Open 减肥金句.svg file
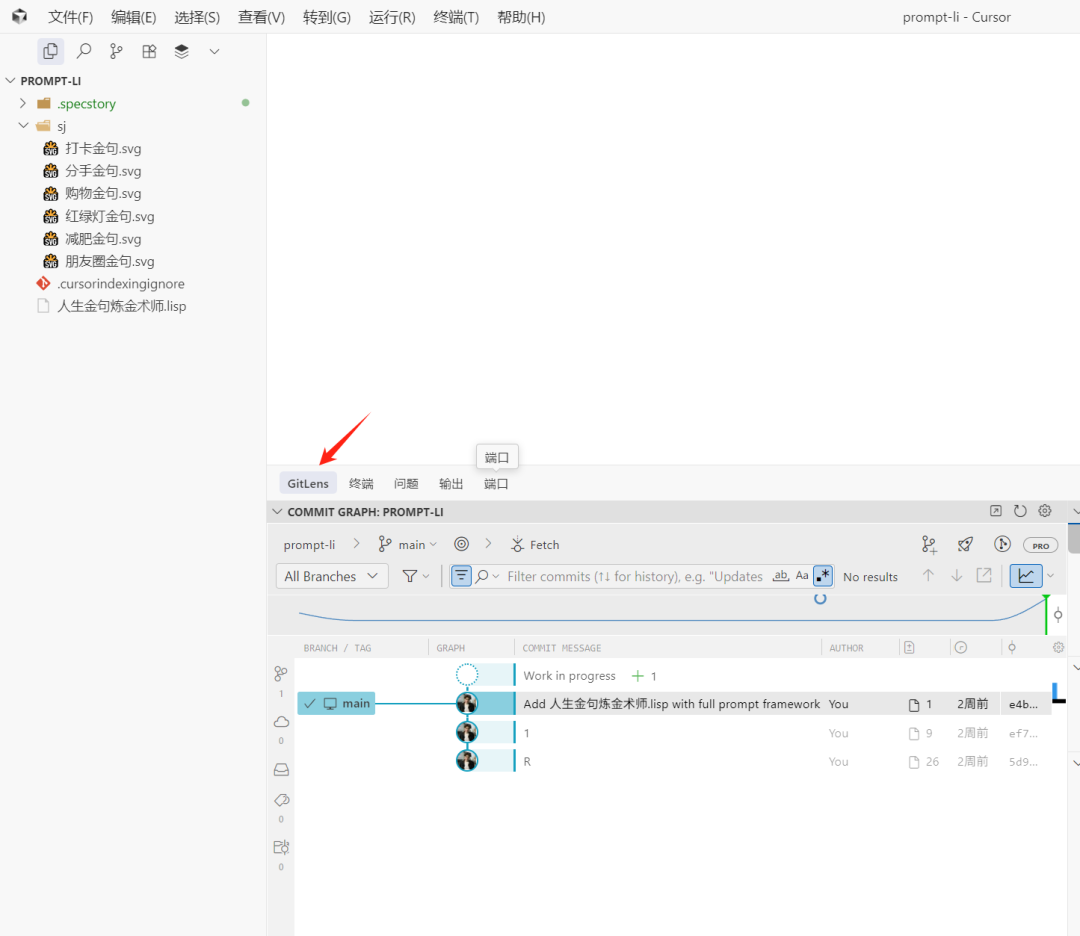 [103, 239]
